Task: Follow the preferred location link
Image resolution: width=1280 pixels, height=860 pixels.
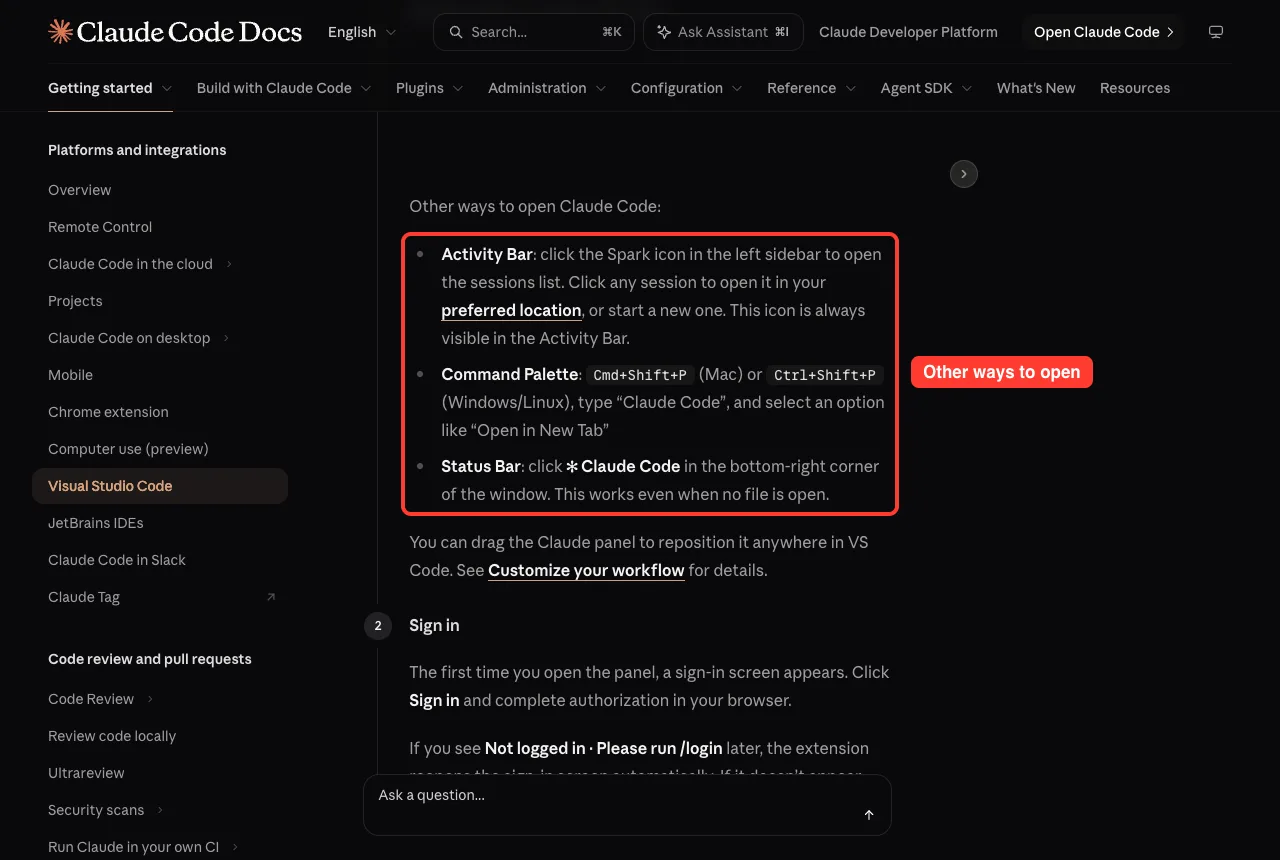Action: tap(511, 310)
